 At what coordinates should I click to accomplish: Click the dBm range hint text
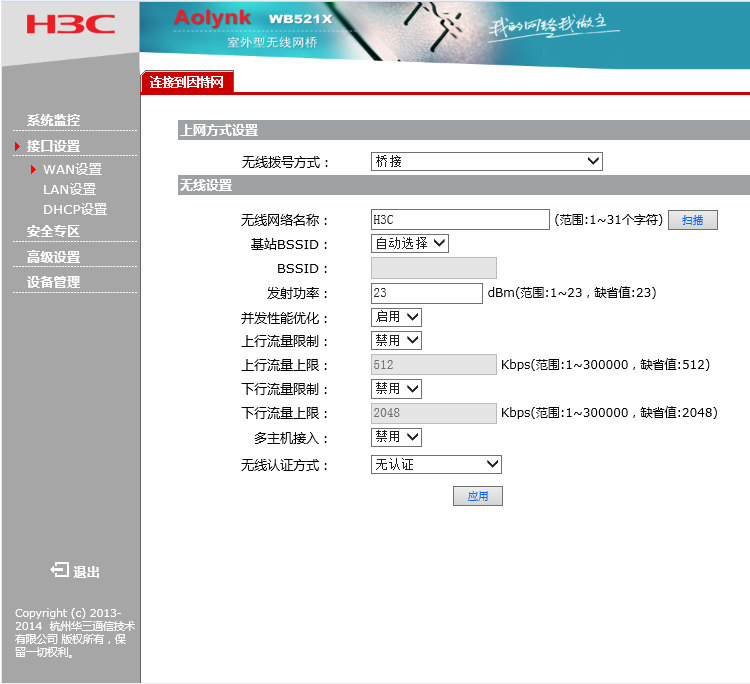(572, 293)
